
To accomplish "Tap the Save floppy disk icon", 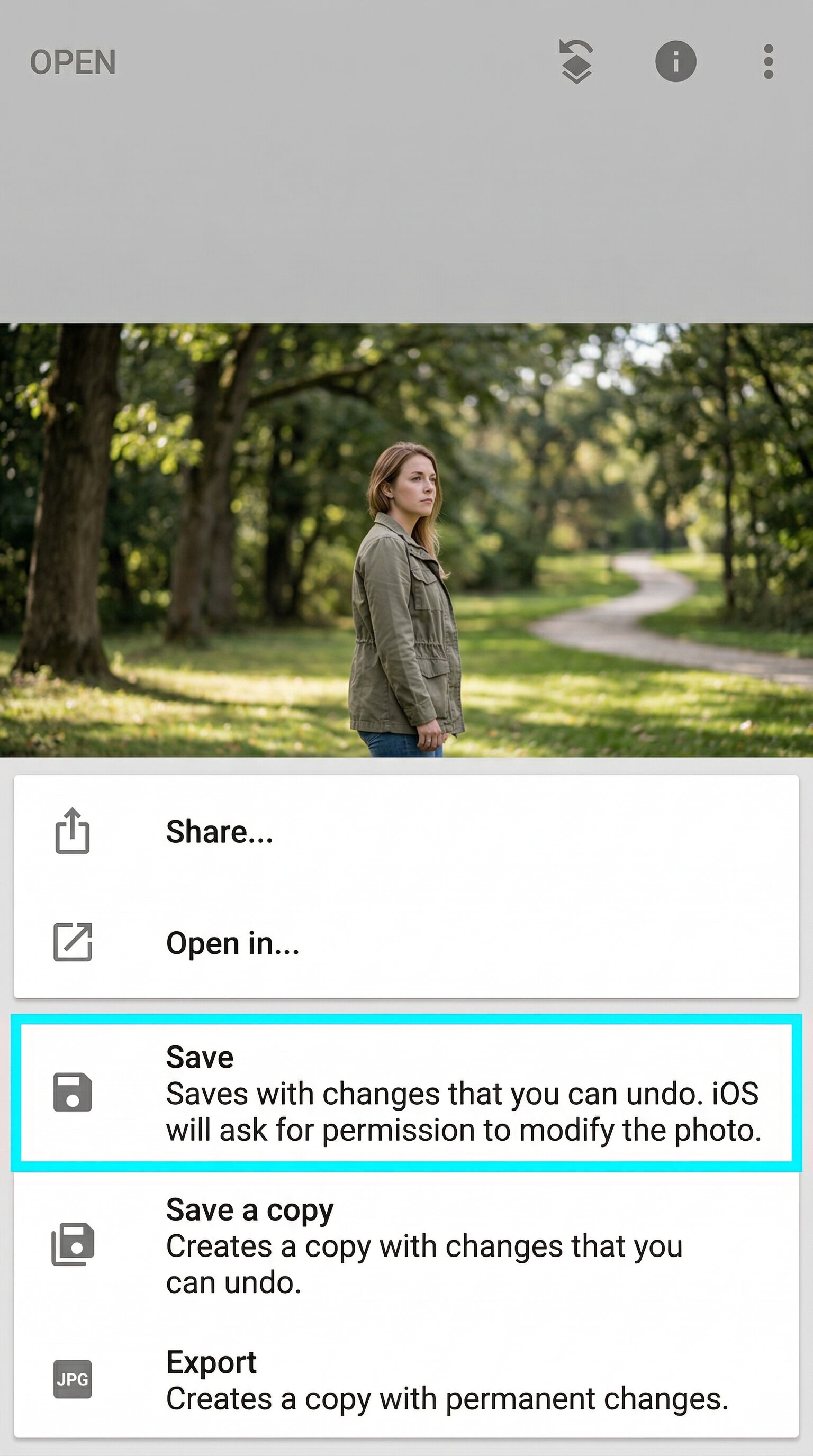I will pos(73,1092).
